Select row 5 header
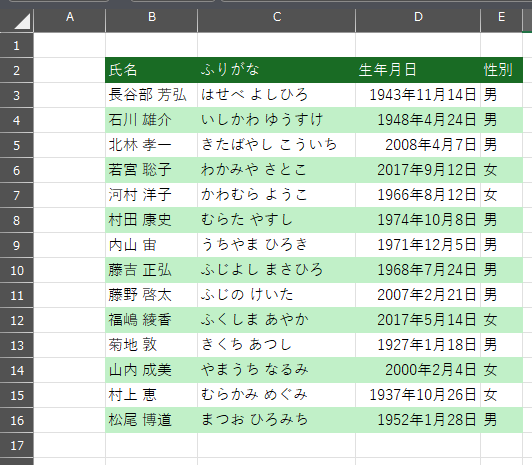The image size is (532, 465). click(17, 145)
